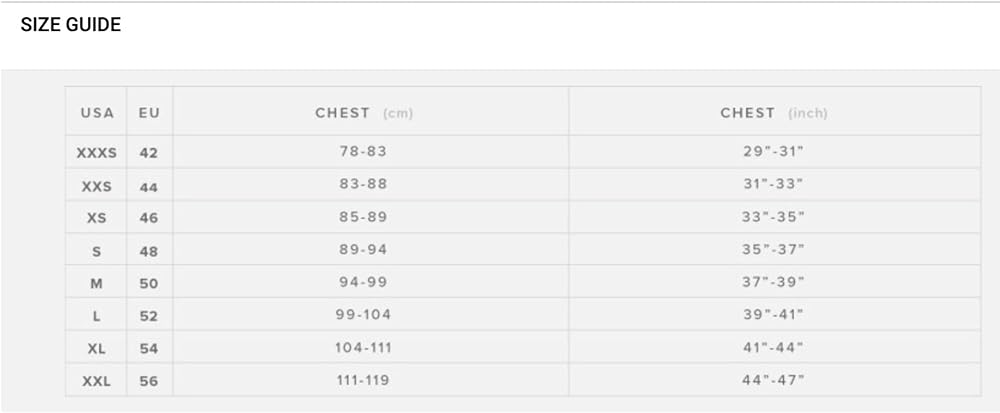The width and height of the screenshot is (1000, 413).
Task: Click EU size 52 cell
Action: coord(149,316)
